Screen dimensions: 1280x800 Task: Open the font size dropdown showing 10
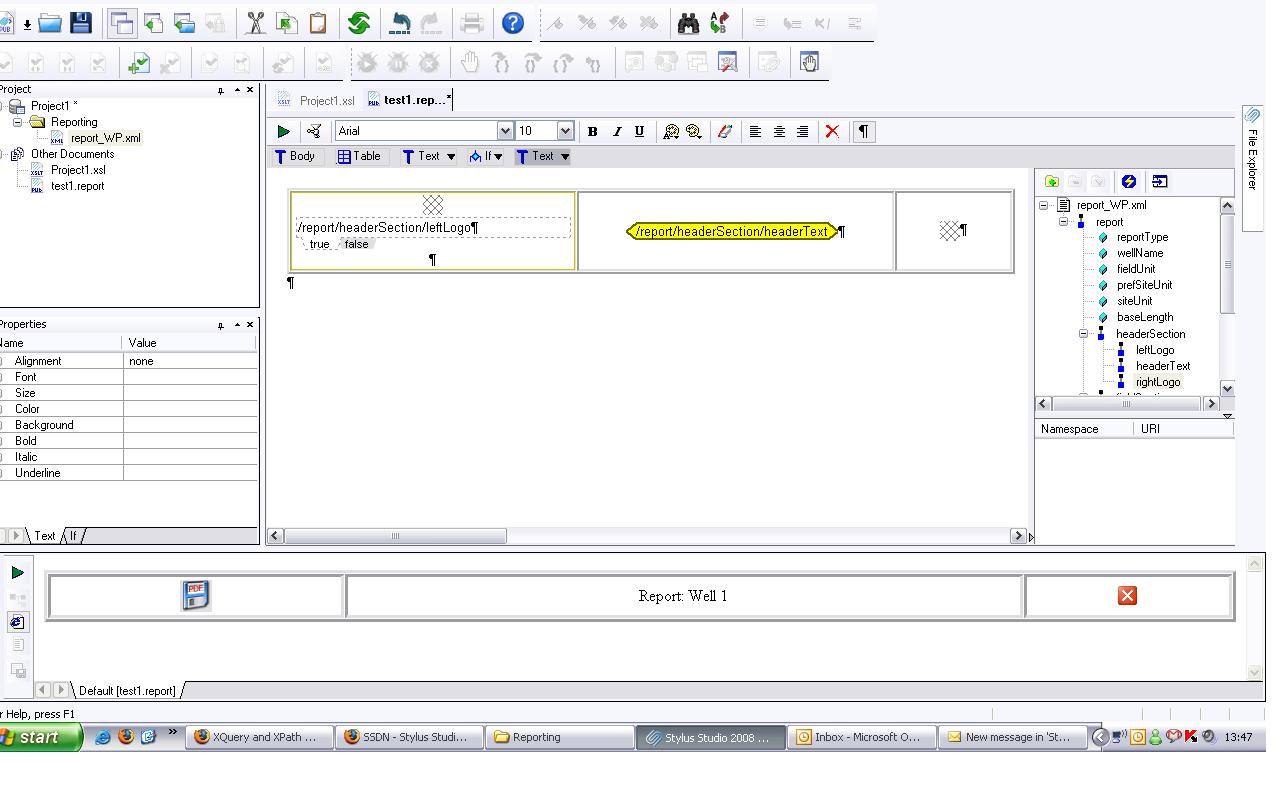point(565,131)
